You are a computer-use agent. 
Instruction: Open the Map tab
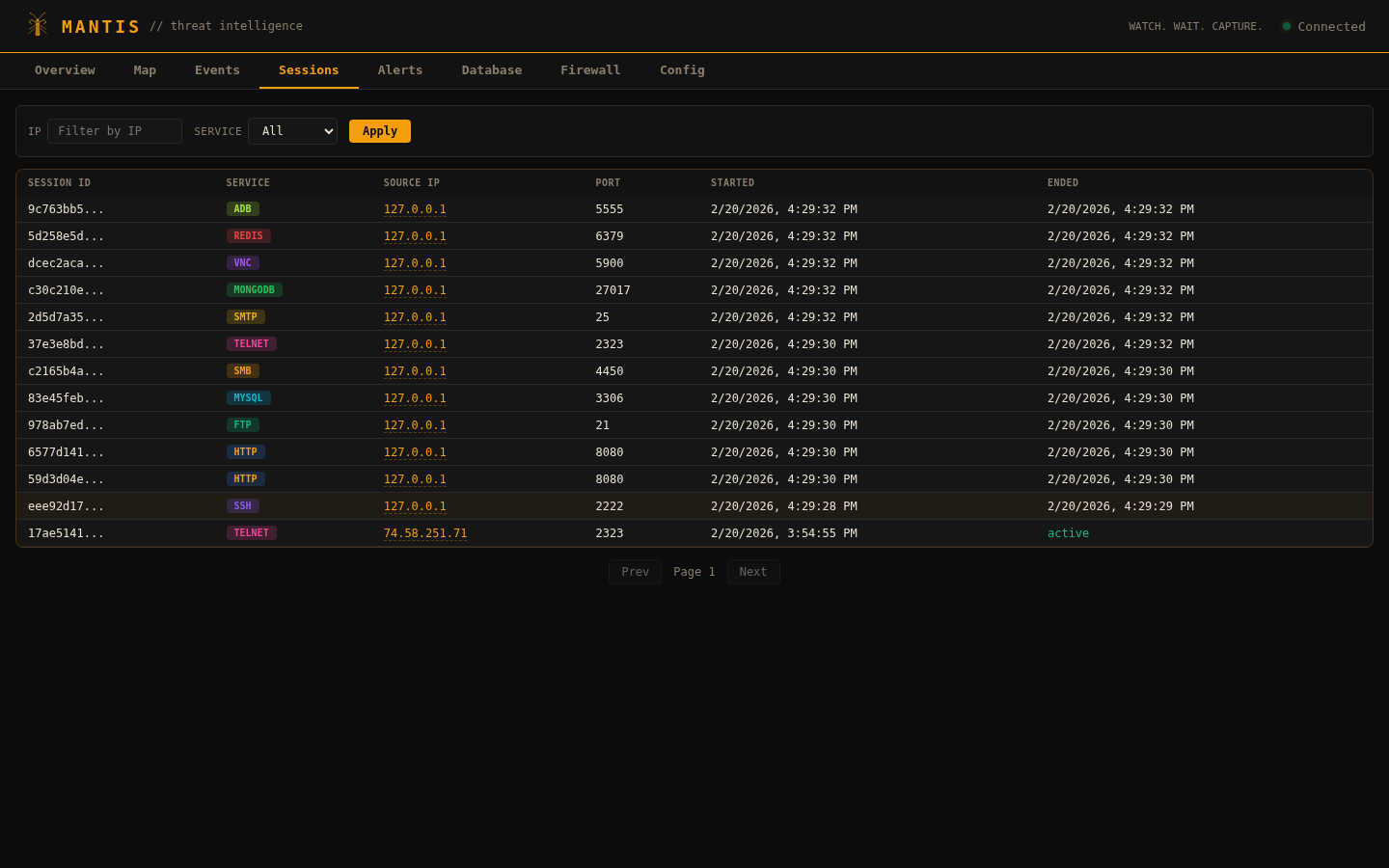click(145, 70)
